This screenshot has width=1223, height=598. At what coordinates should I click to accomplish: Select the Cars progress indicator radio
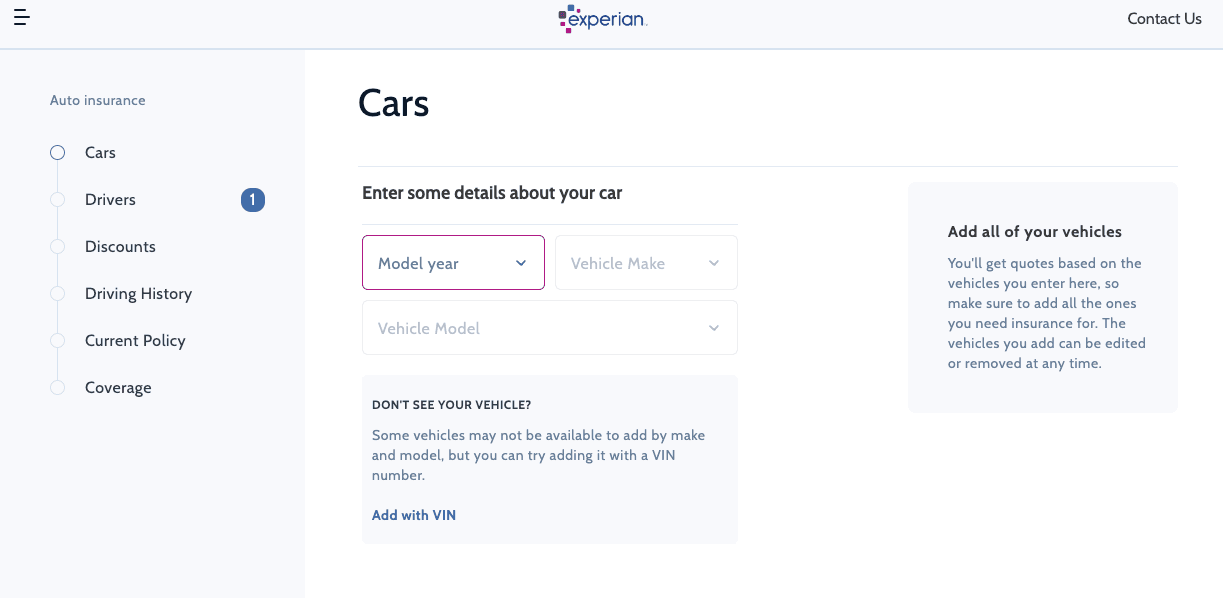point(58,152)
